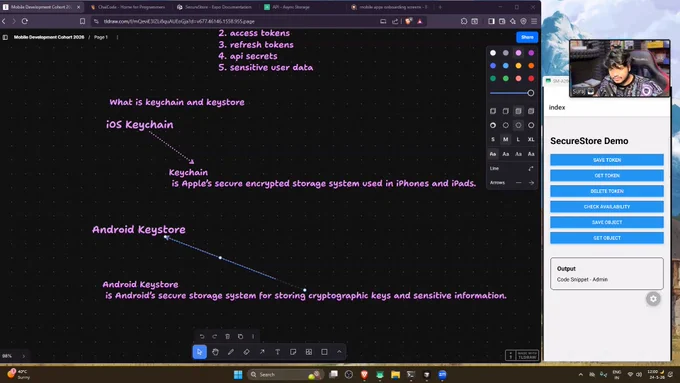Expand more tools chevron in toolbar
This screenshot has width=680, height=383.
point(339,352)
